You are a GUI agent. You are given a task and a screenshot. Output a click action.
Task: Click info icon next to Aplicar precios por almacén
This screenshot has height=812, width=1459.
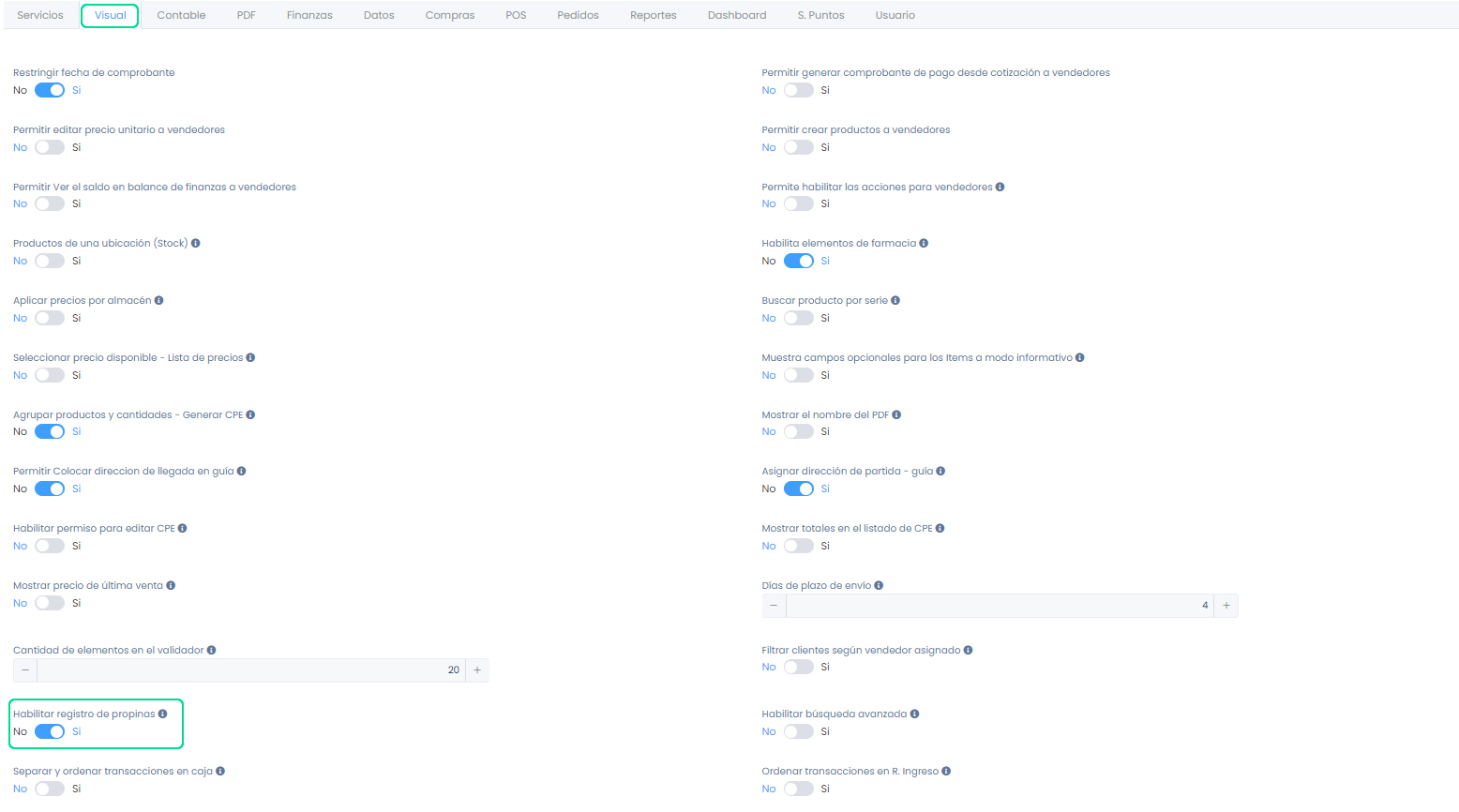pos(159,300)
